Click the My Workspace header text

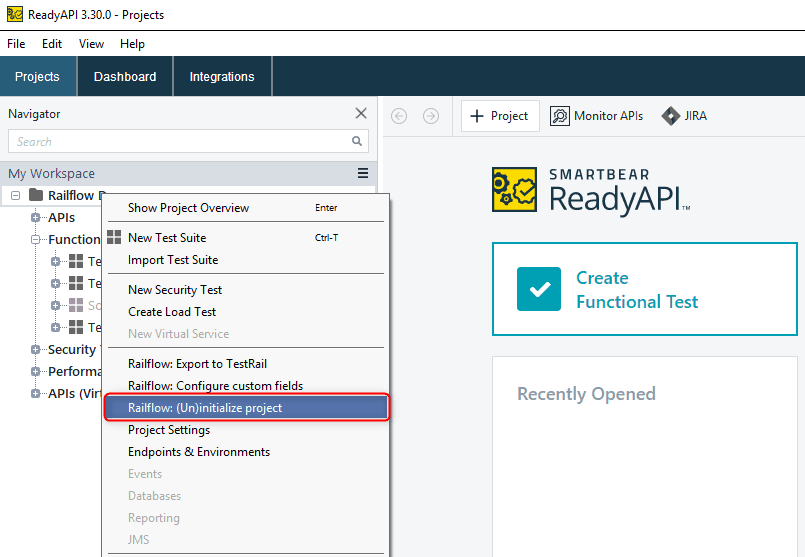pos(51,174)
